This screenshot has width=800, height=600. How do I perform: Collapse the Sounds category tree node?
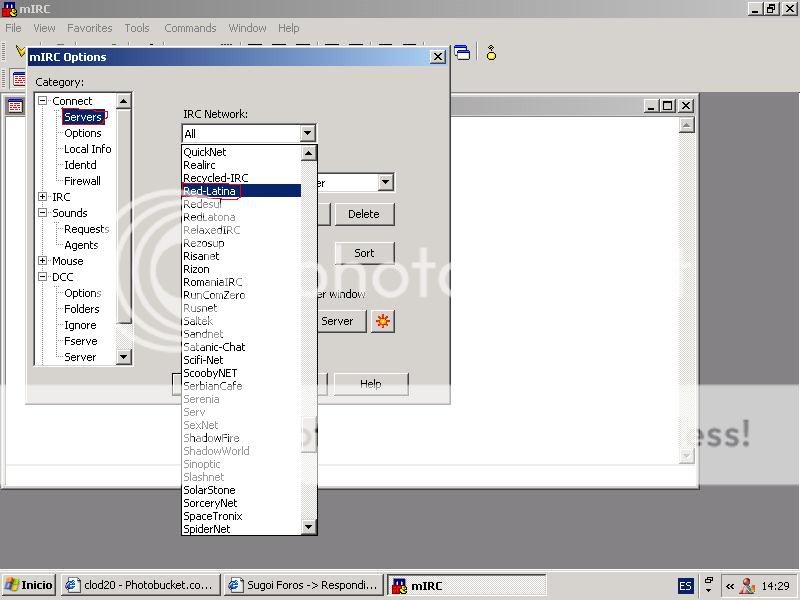coord(43,213)
